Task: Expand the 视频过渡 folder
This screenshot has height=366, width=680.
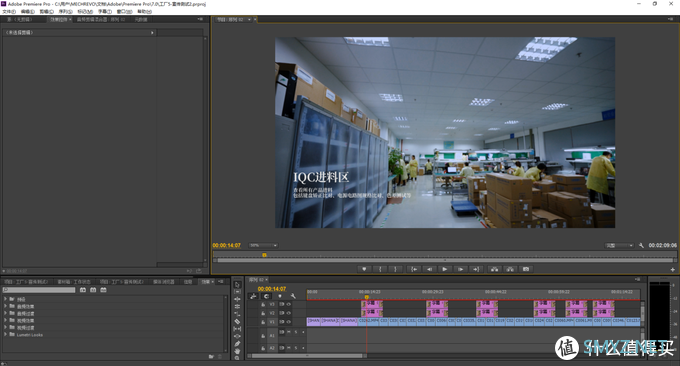Action: tap(5, 327)
